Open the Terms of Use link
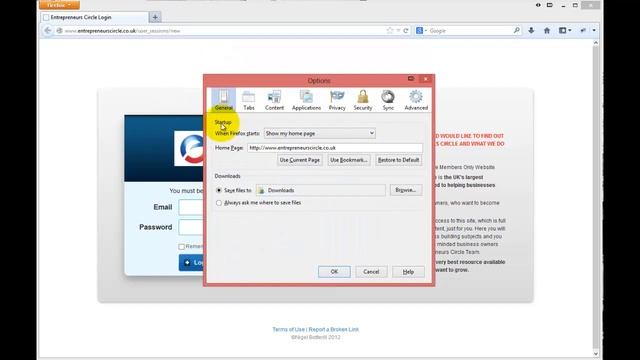640x360 pixels. point(289,329)
